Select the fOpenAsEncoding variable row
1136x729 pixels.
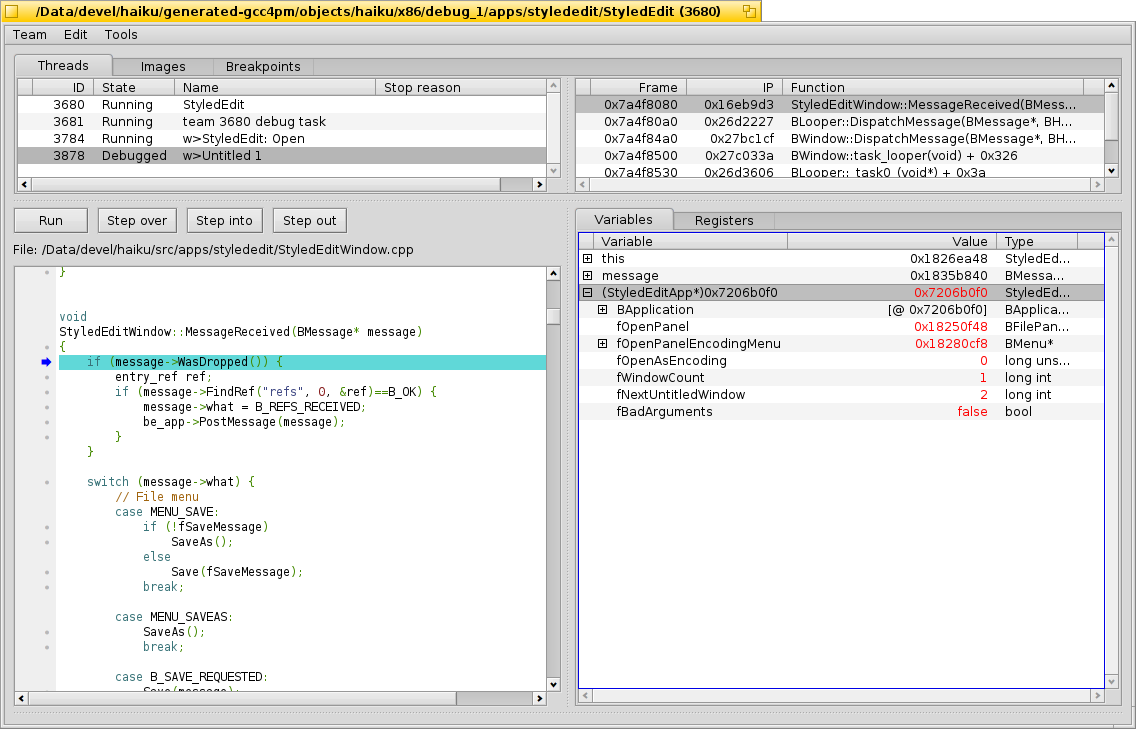point(841,361)
